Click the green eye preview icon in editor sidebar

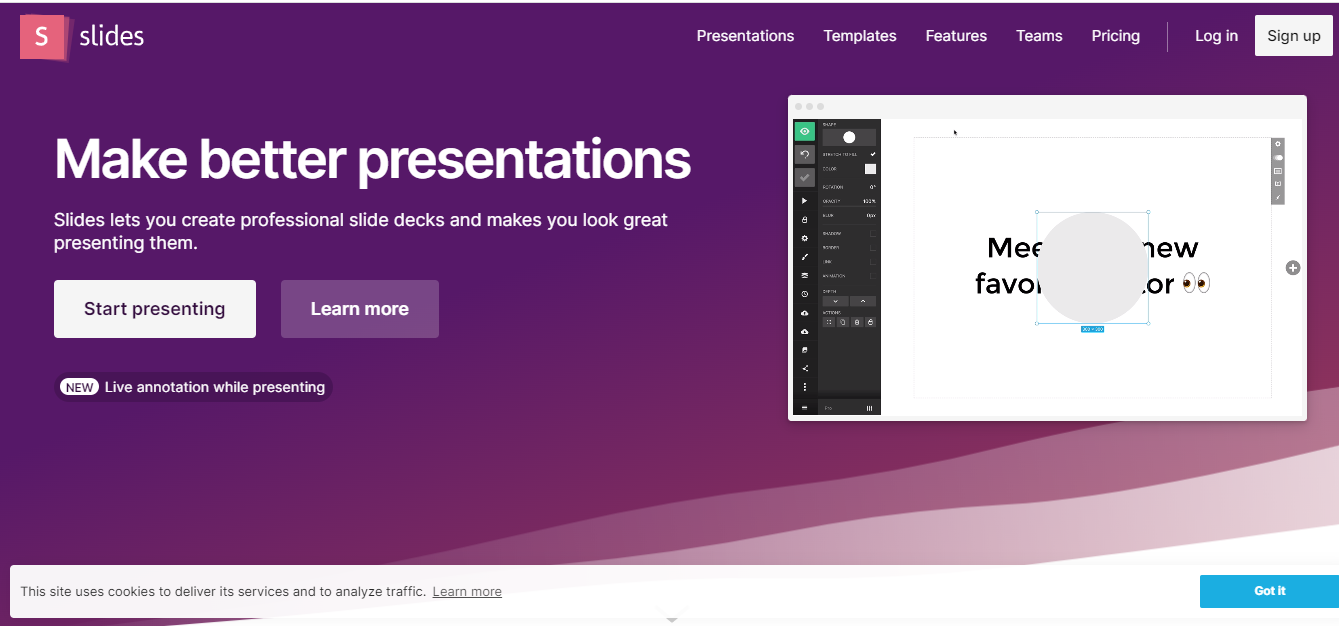[805, 131]
